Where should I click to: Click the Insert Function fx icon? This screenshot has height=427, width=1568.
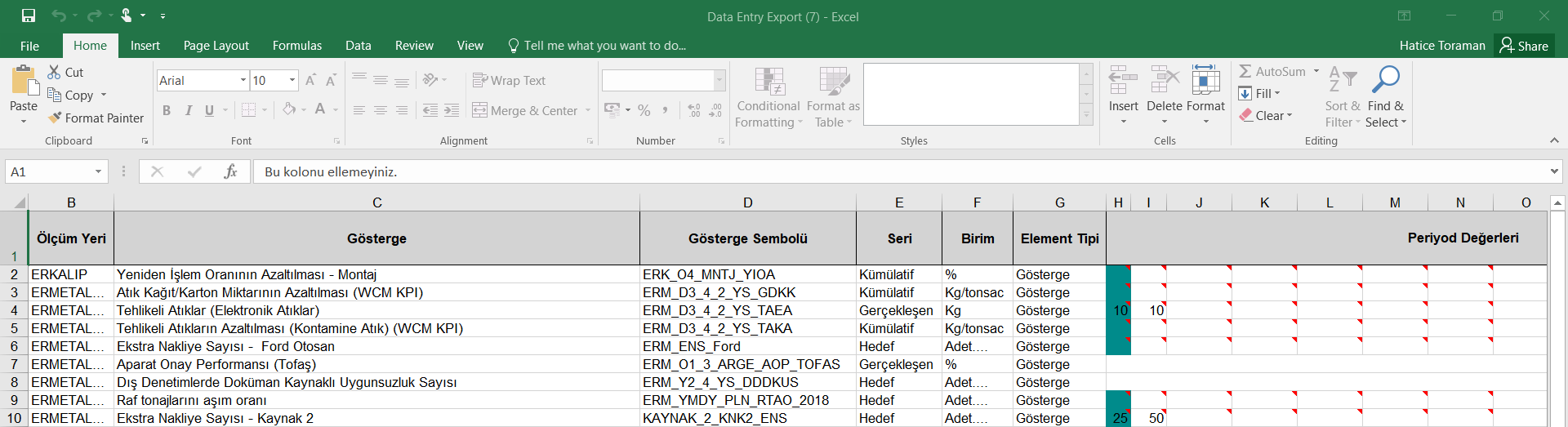coord(230,171)
